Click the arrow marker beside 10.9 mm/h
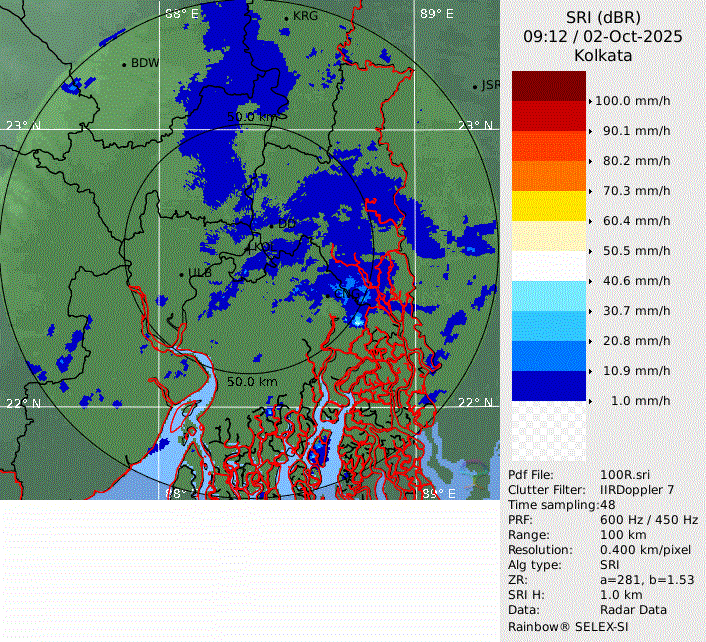Screen dimensions: 706x642 pos(591,371)
